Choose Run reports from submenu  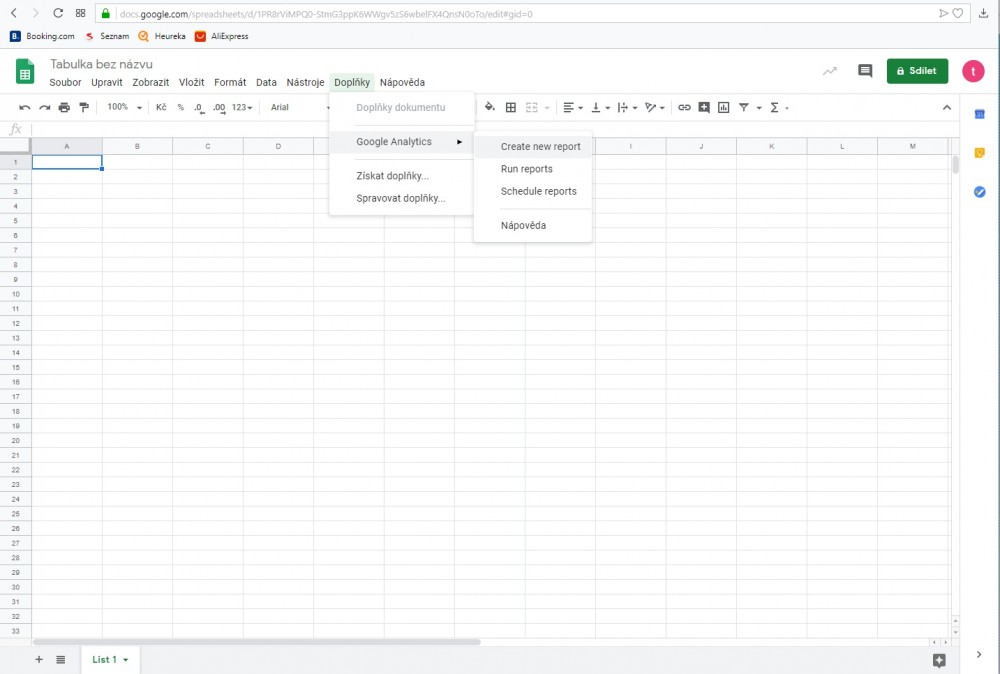pos(526,169)
